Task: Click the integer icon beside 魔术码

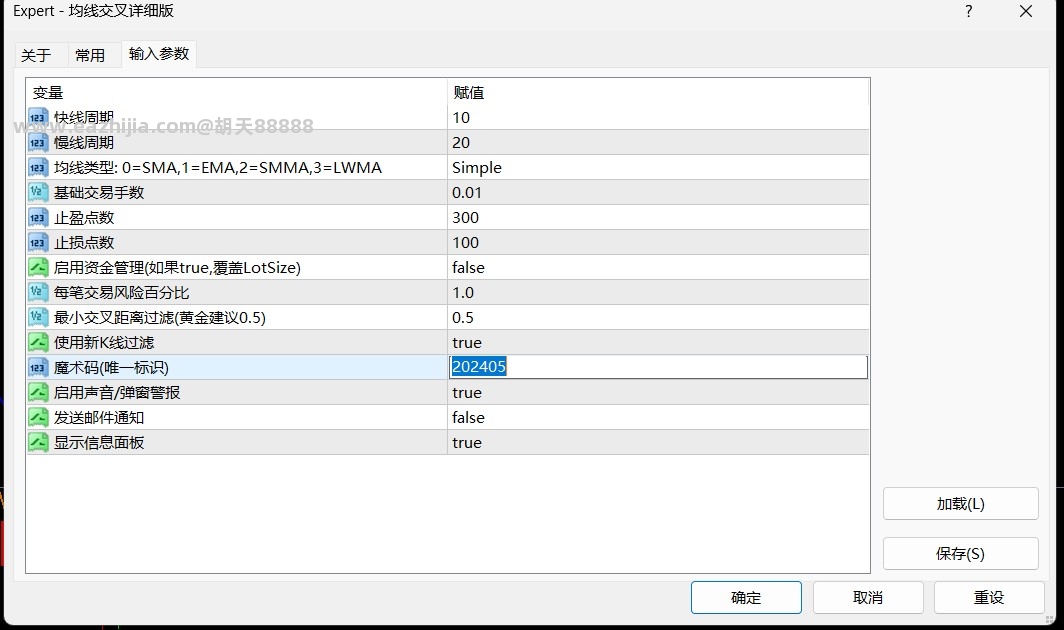Action: pos(38,368)
